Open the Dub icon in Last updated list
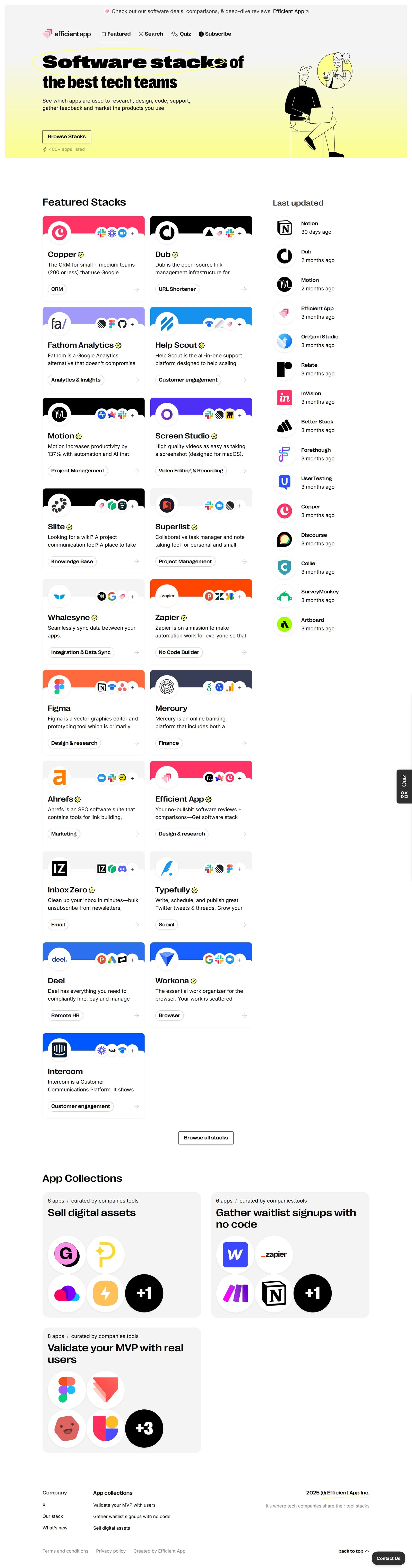 [284, 256]
